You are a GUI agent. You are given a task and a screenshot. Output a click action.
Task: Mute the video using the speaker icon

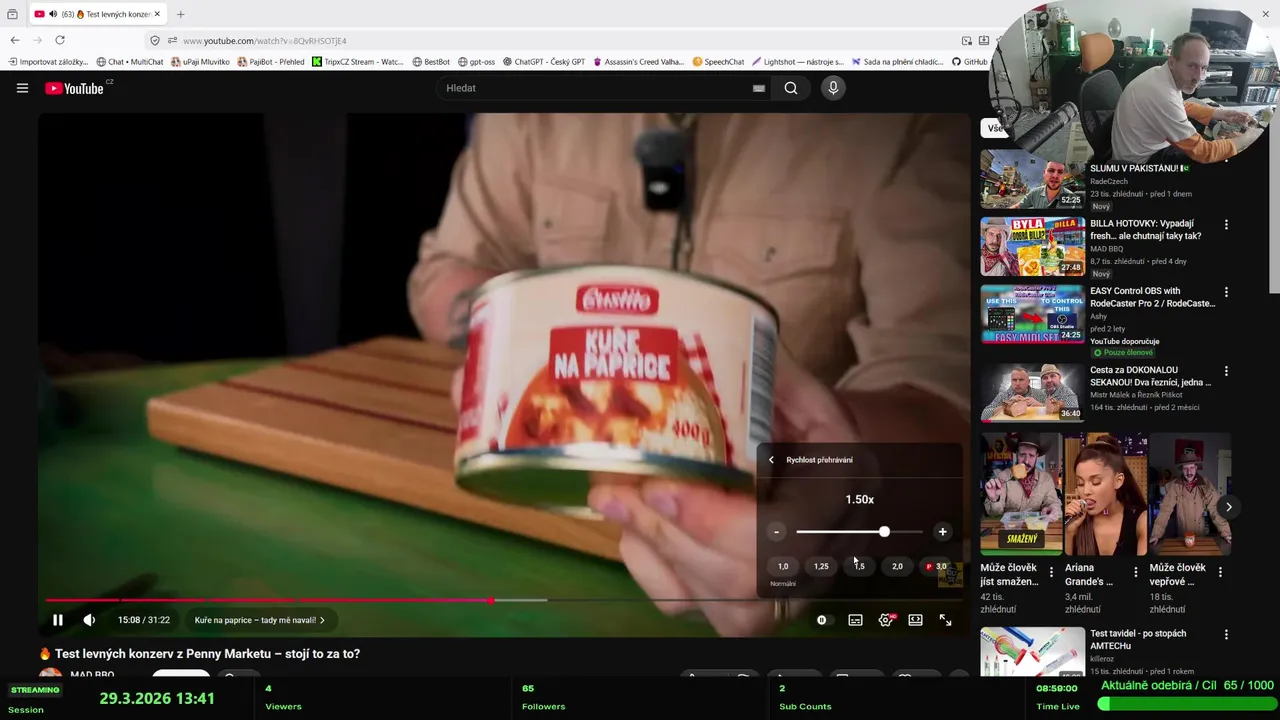[x=89, y=620]
